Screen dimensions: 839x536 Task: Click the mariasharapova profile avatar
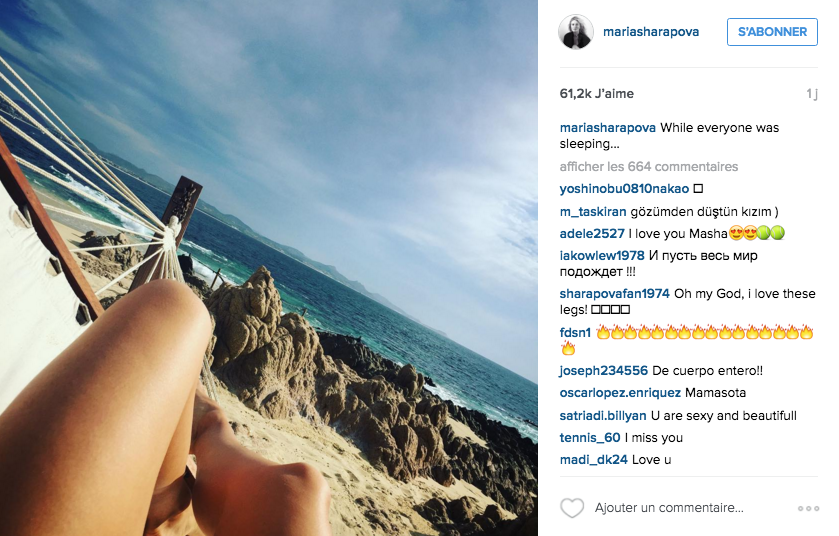coord(576,32)
